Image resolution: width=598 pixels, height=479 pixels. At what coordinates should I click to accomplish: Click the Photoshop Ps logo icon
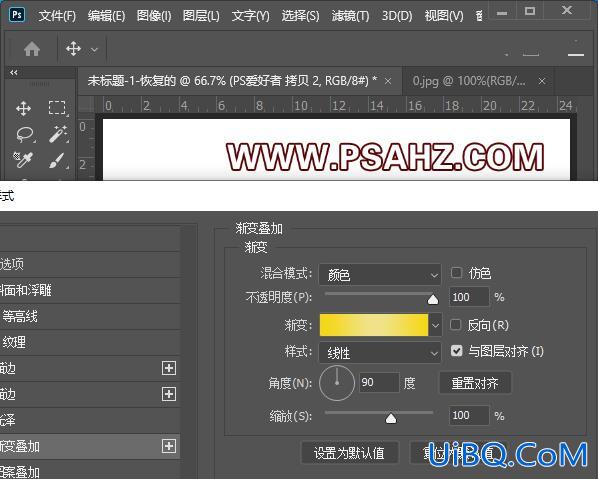click(17, 15)
